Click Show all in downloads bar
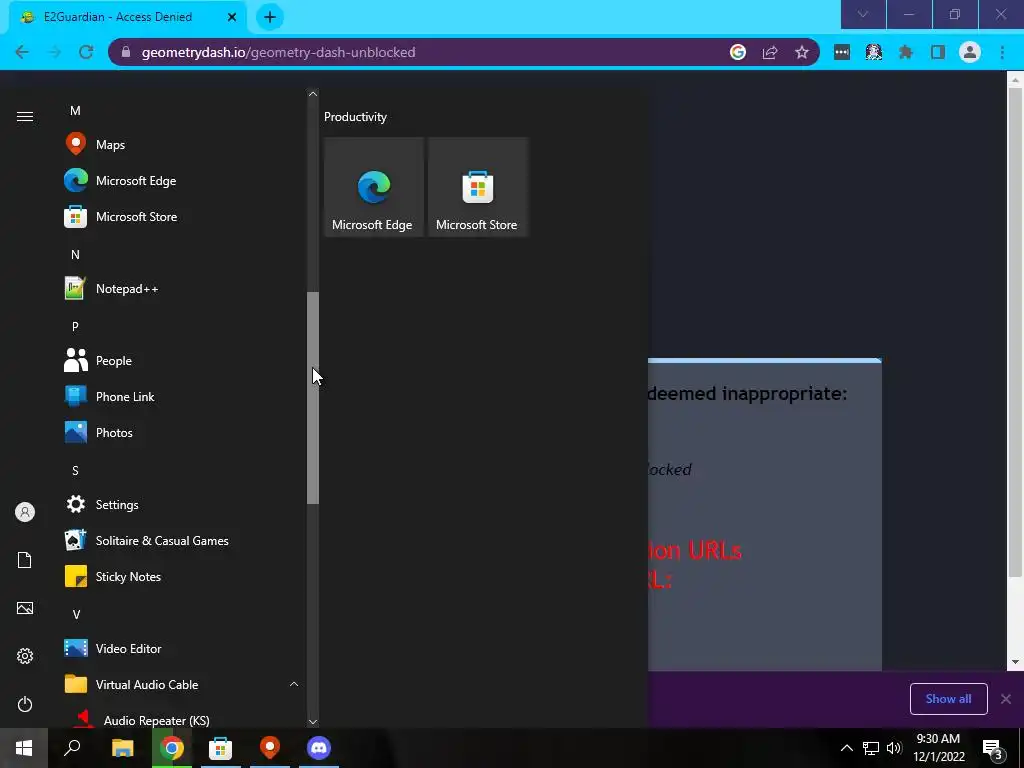The image size is (1024, 768). coord(948,699)
